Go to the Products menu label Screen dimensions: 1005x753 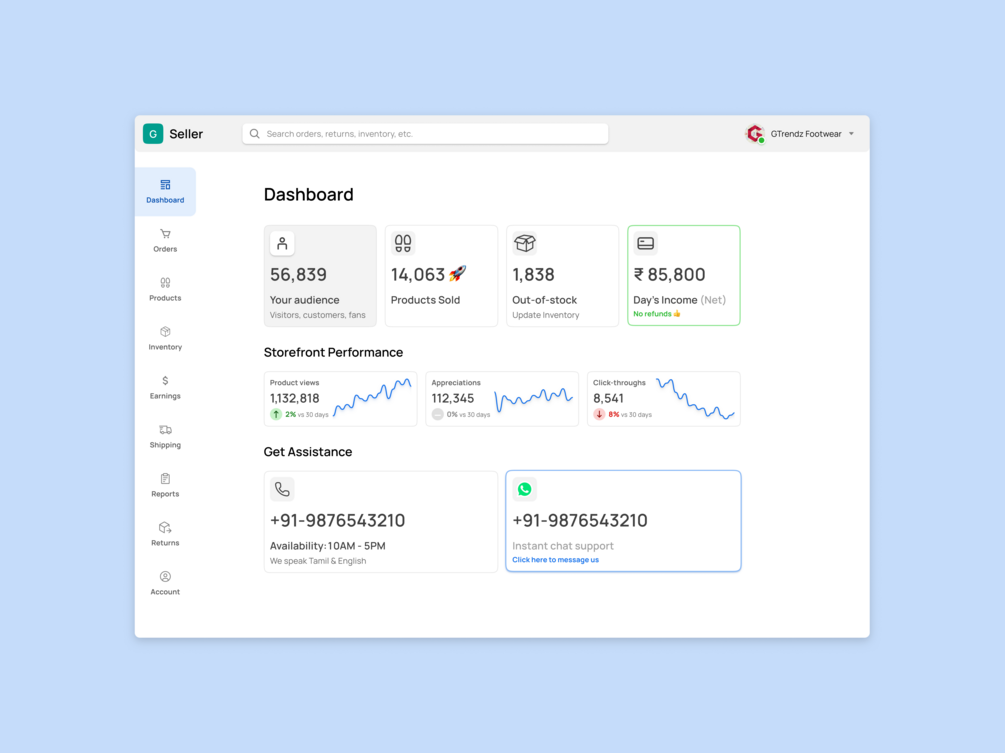pyautogui.click(x=165, y=298)
